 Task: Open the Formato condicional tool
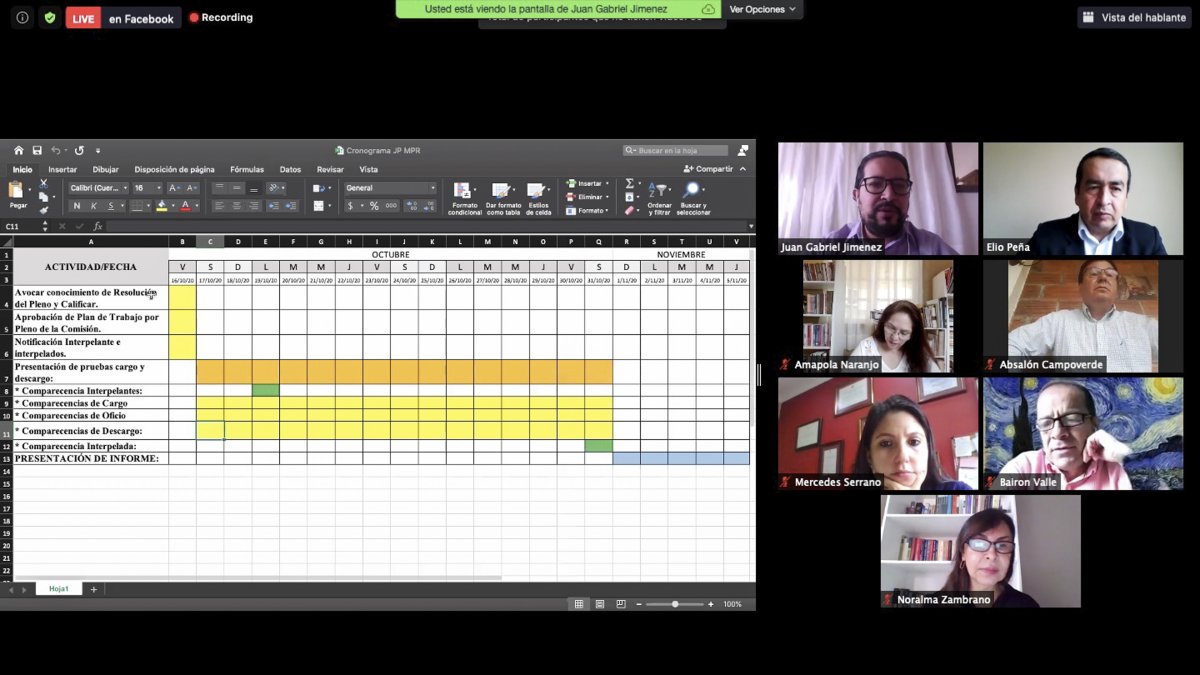pos(464,197)
